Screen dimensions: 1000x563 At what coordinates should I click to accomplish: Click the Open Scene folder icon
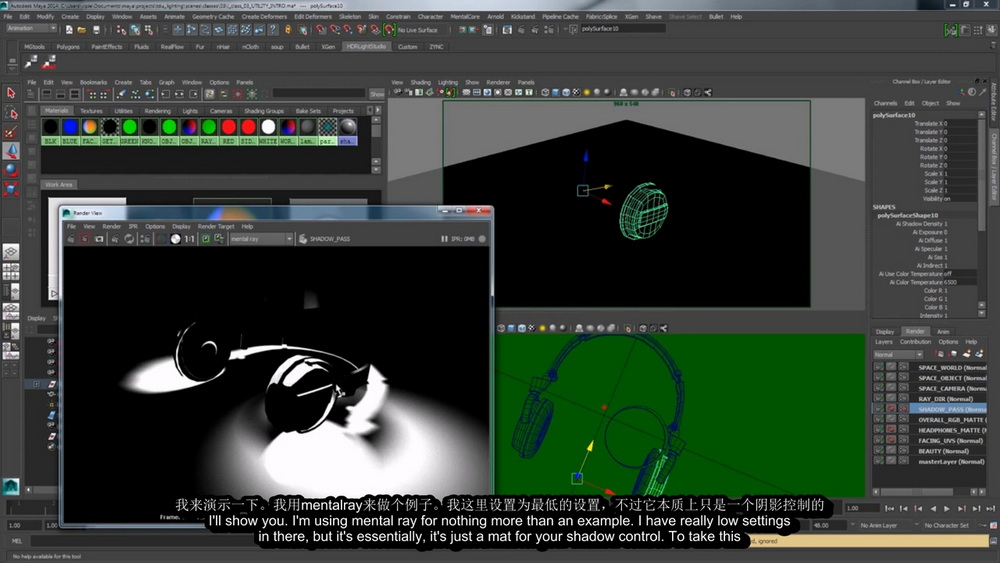pyautogui.click(x=82, y=29)
